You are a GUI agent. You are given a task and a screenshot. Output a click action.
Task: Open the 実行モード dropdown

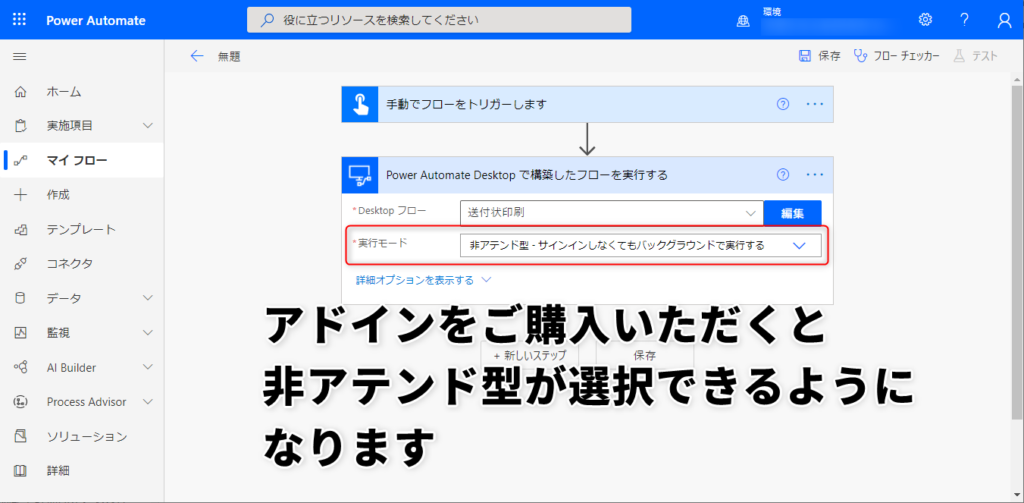[641, 246]
